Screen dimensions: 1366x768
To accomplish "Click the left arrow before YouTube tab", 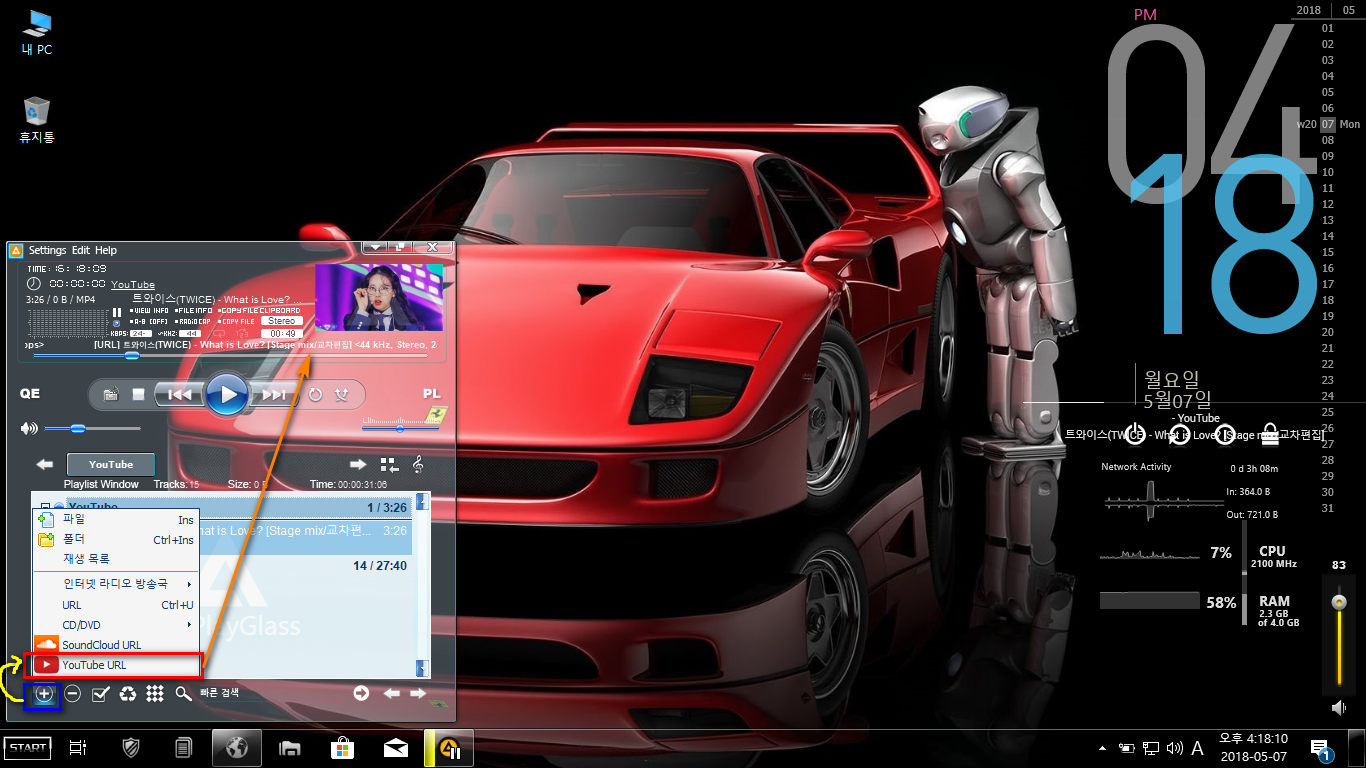I will click(x=44, y=464).
